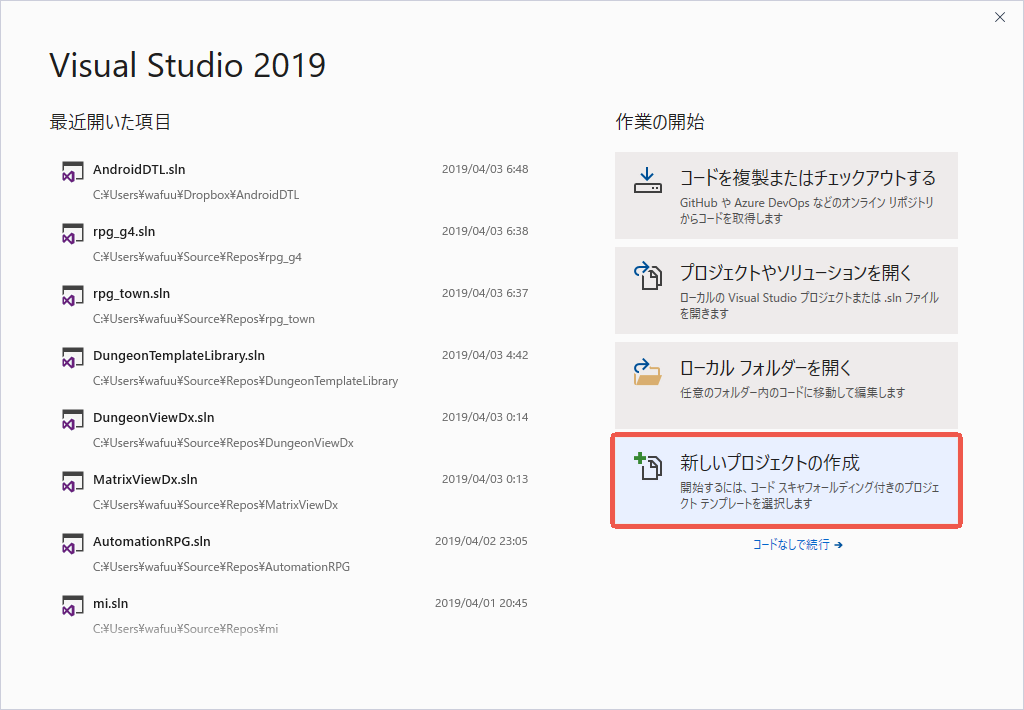The height and width of the screenshot is (710, 1024).
Task: Click the timestamp 2019/04/03 4:42
Action: [485, 355]
